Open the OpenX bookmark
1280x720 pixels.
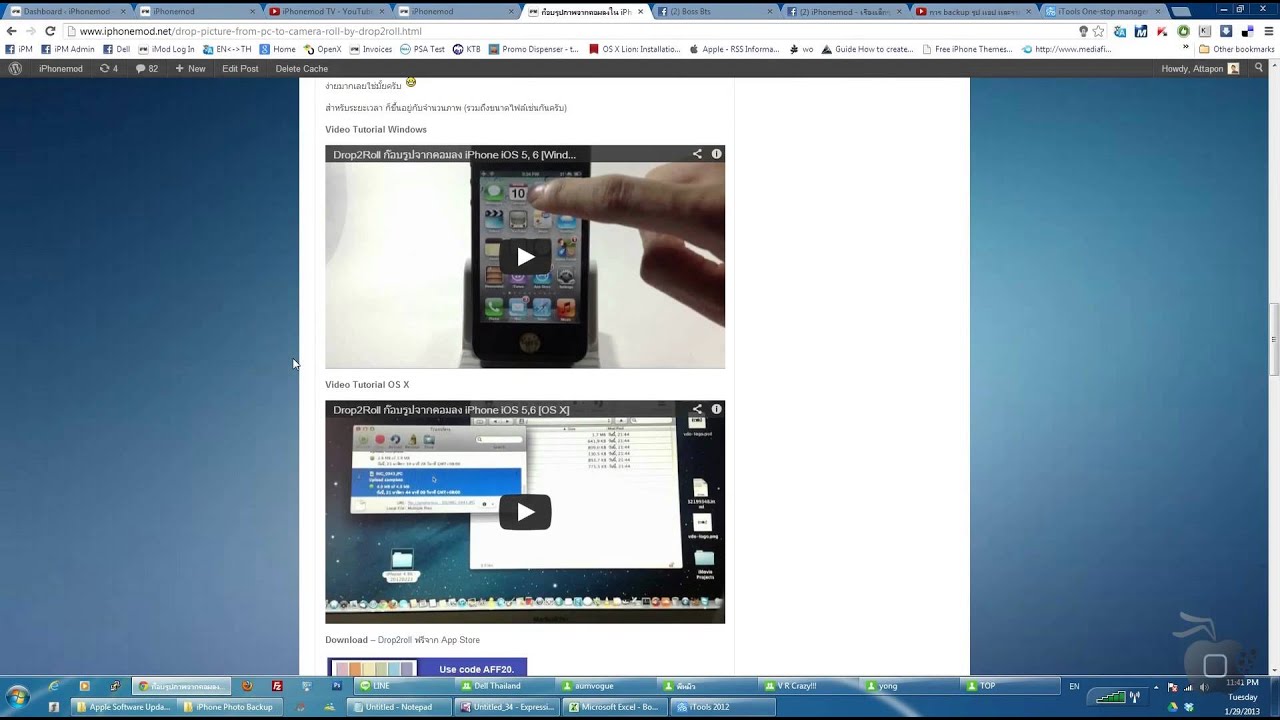coord(323,49)
